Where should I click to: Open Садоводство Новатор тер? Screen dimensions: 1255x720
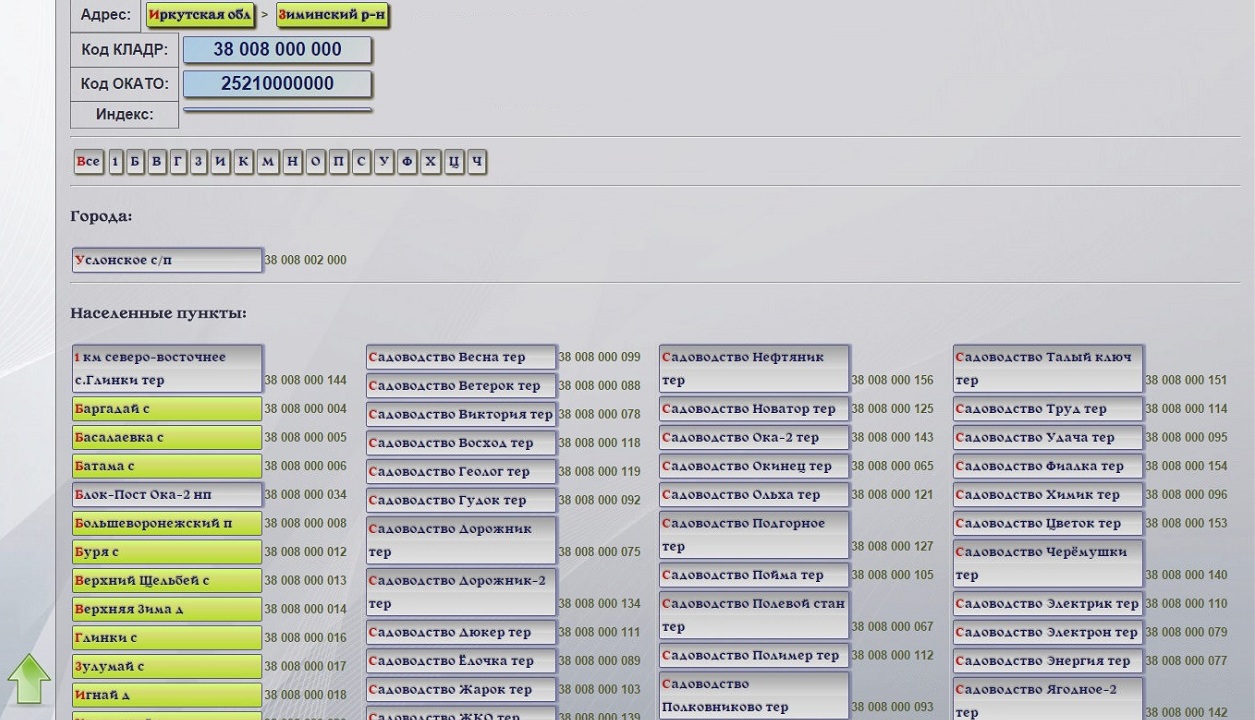[x=754, y=409]
